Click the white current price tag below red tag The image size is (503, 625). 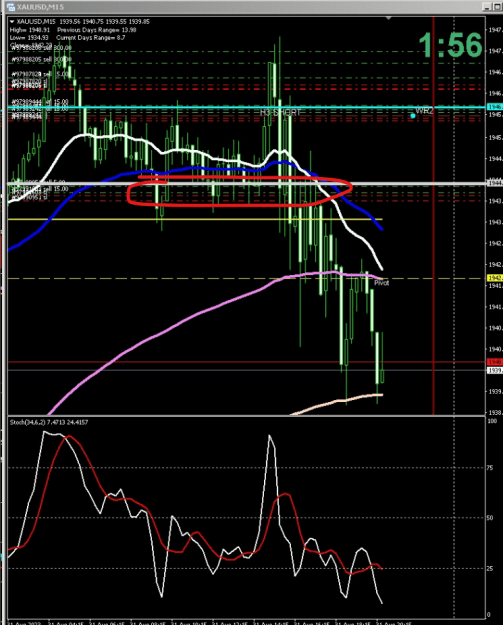click(495, 371)
